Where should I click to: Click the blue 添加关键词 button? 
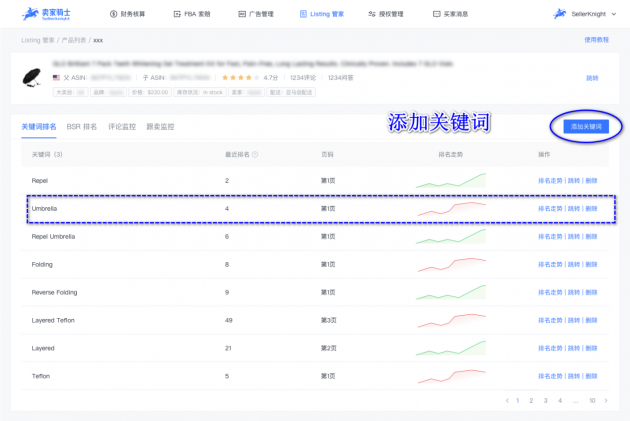point(586,127)
